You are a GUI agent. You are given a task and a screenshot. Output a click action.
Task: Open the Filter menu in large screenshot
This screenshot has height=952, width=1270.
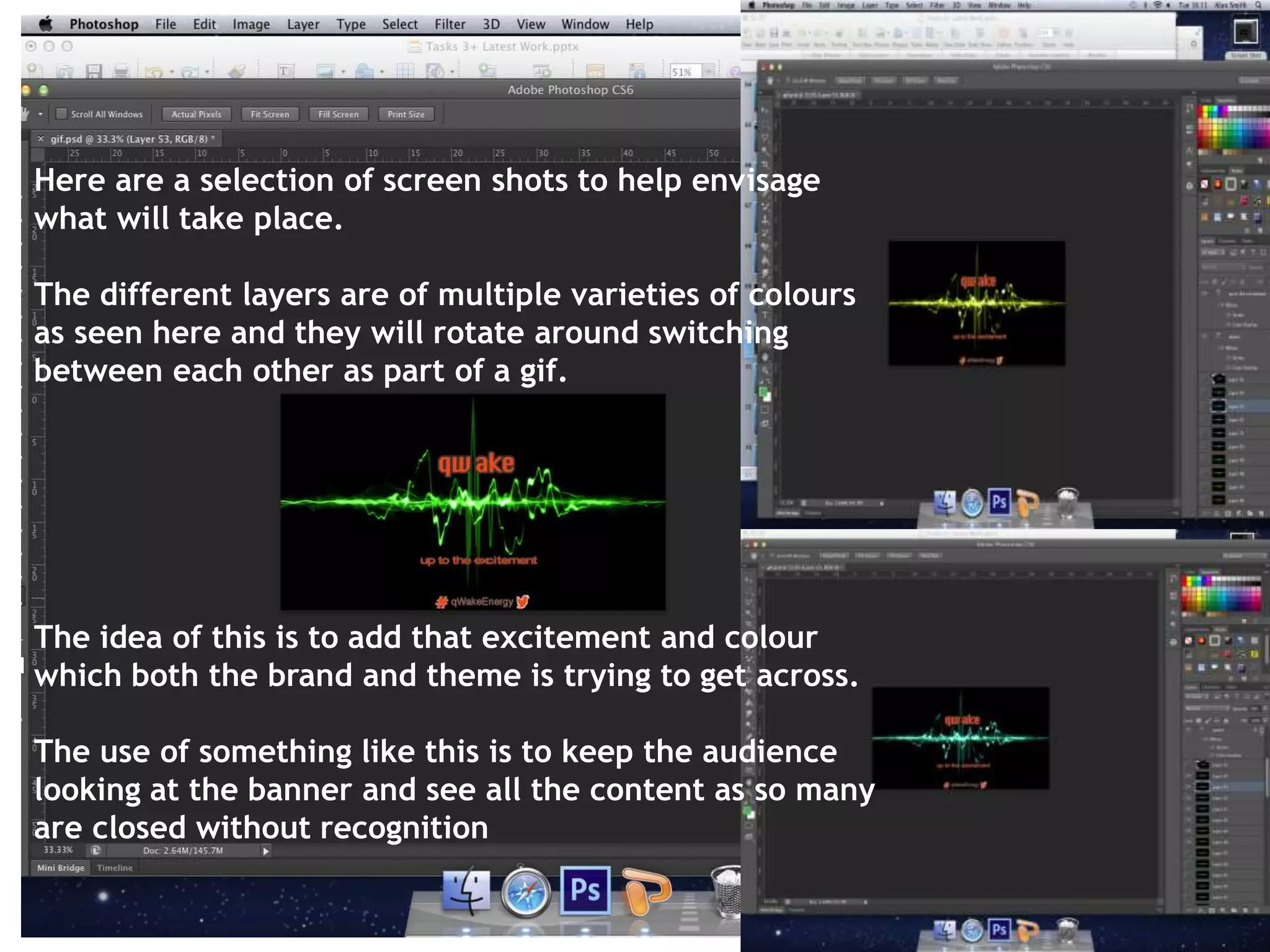[450, 24]
